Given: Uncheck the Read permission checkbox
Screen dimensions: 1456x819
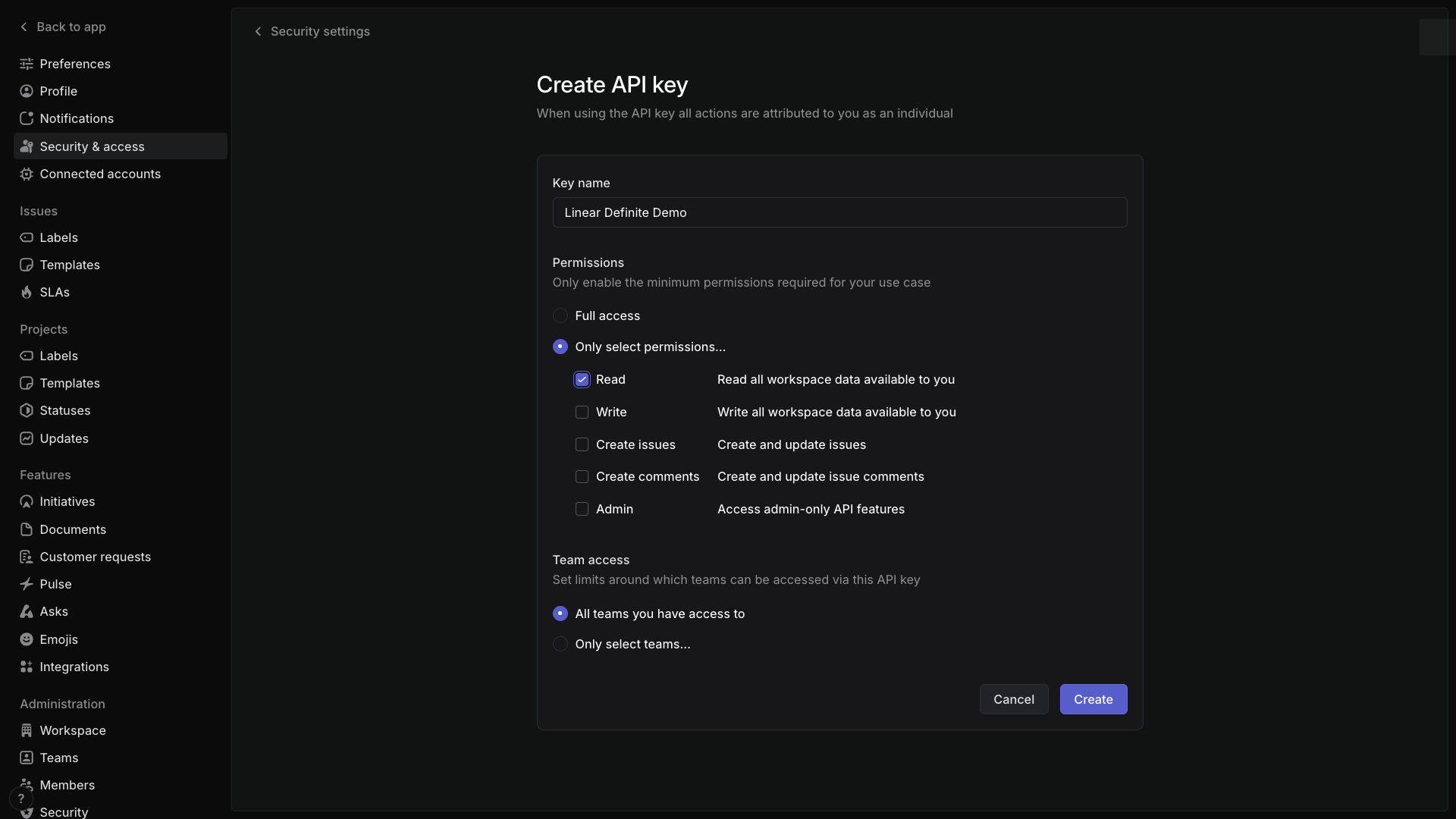Looking at the screenshot, I should coord(582,380).
